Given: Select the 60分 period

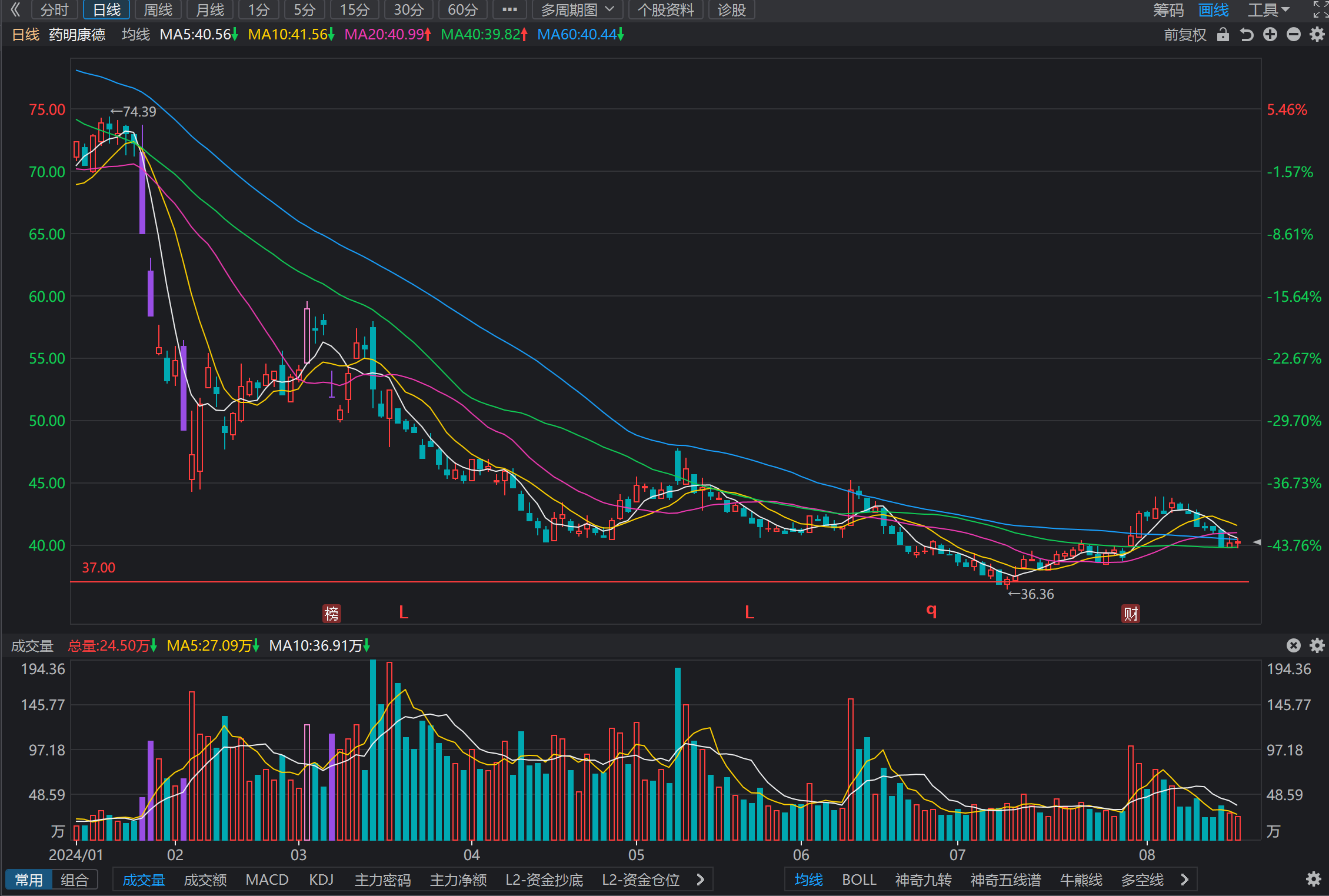Looking at the screenshot, I should click(x=462, y=9).
